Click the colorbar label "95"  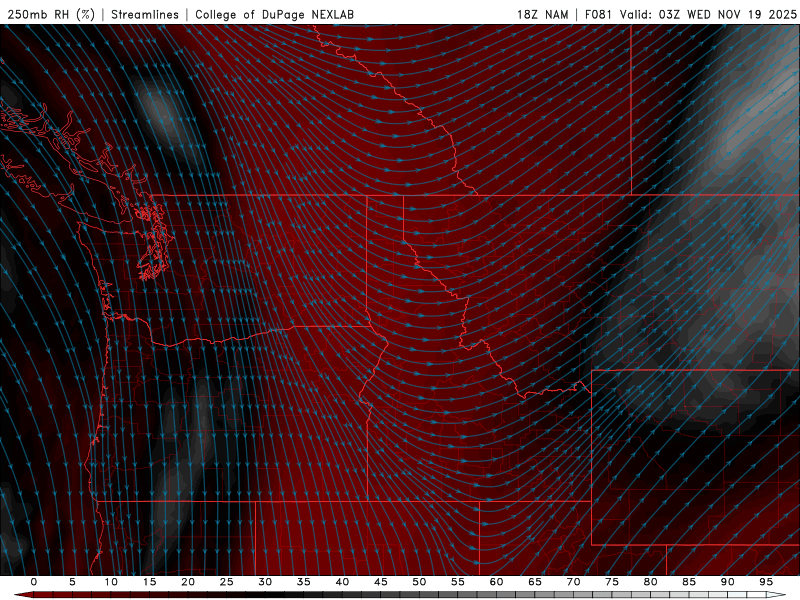[766, 582]
